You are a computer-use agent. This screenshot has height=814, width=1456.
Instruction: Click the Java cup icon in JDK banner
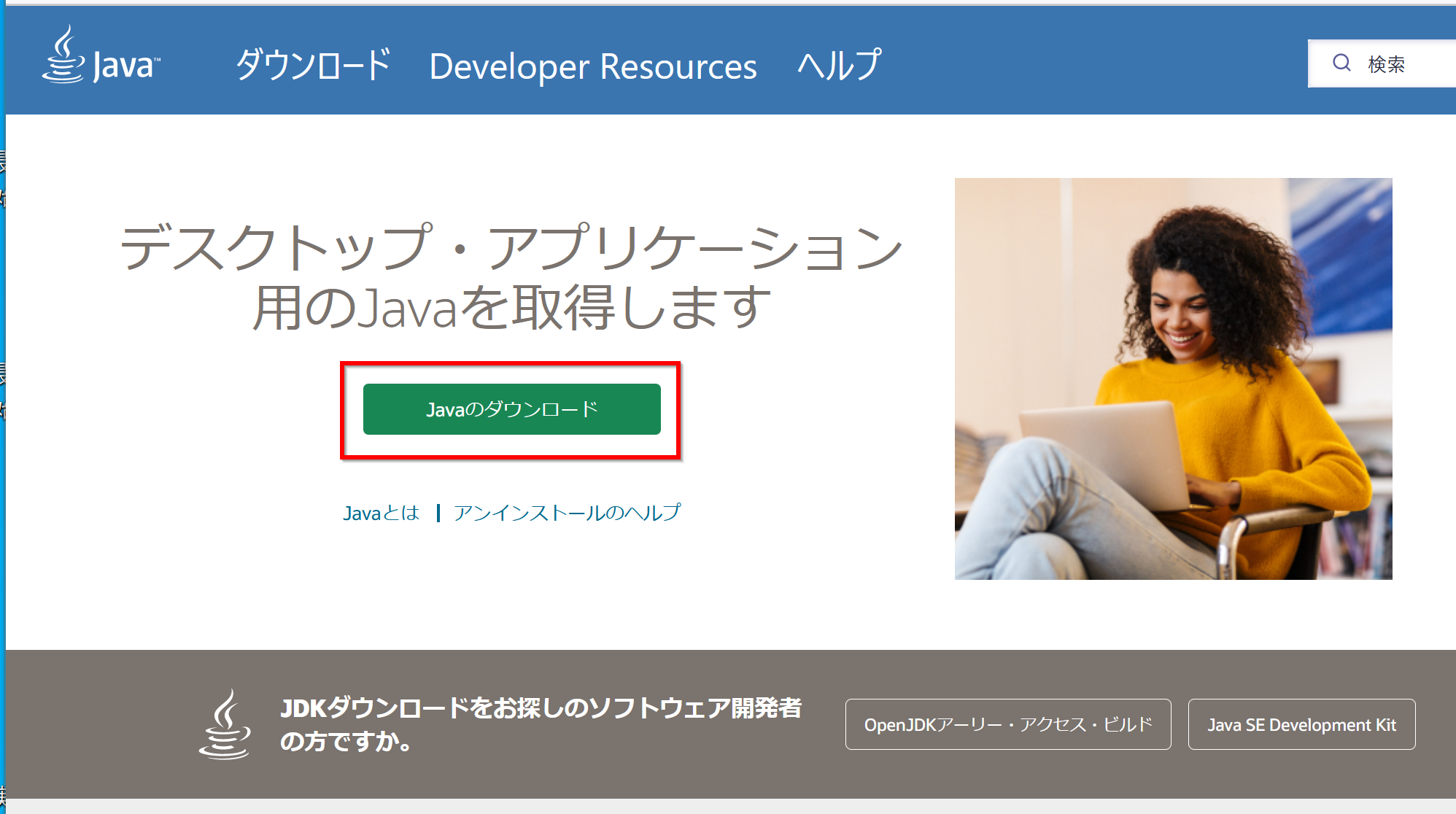click(225, 724)
